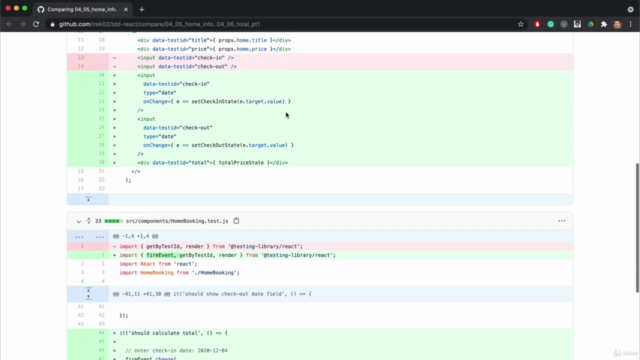Open the HomeBooking.test.js file options menu

pyautogui.click(x=562, y=221)
